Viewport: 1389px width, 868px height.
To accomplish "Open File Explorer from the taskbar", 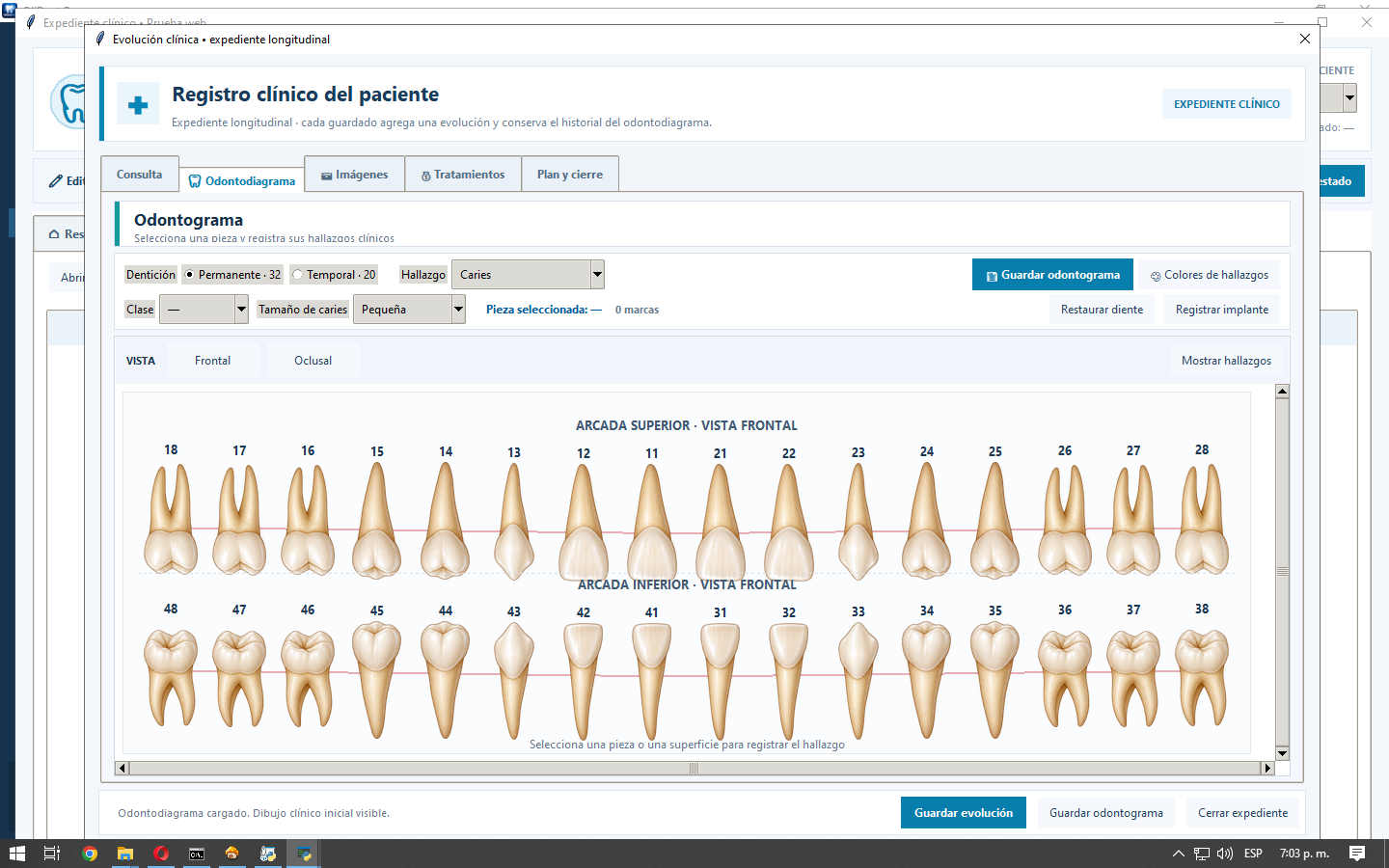I will coord(125,854).
